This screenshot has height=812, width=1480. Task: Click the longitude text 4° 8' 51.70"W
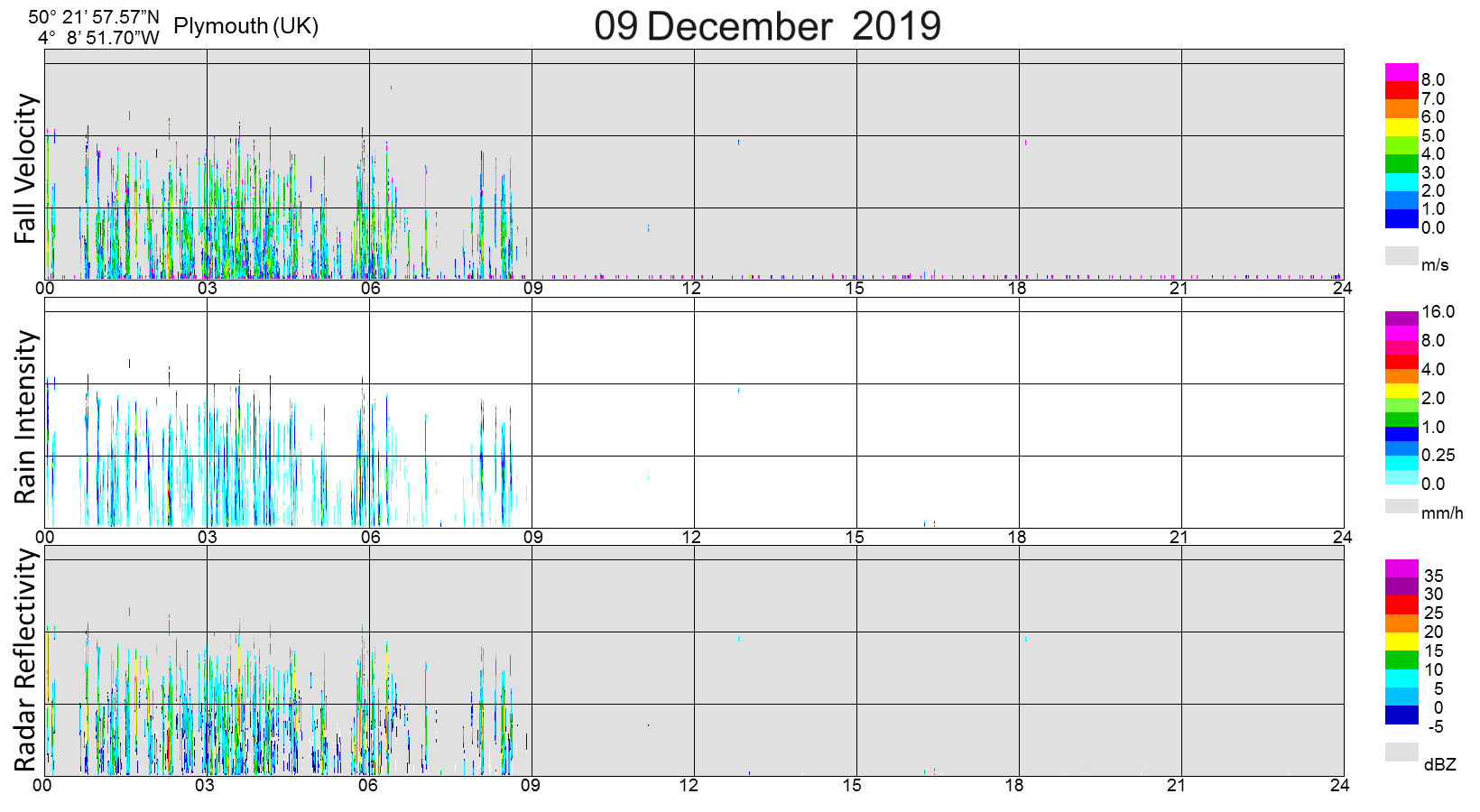[99, 38]
